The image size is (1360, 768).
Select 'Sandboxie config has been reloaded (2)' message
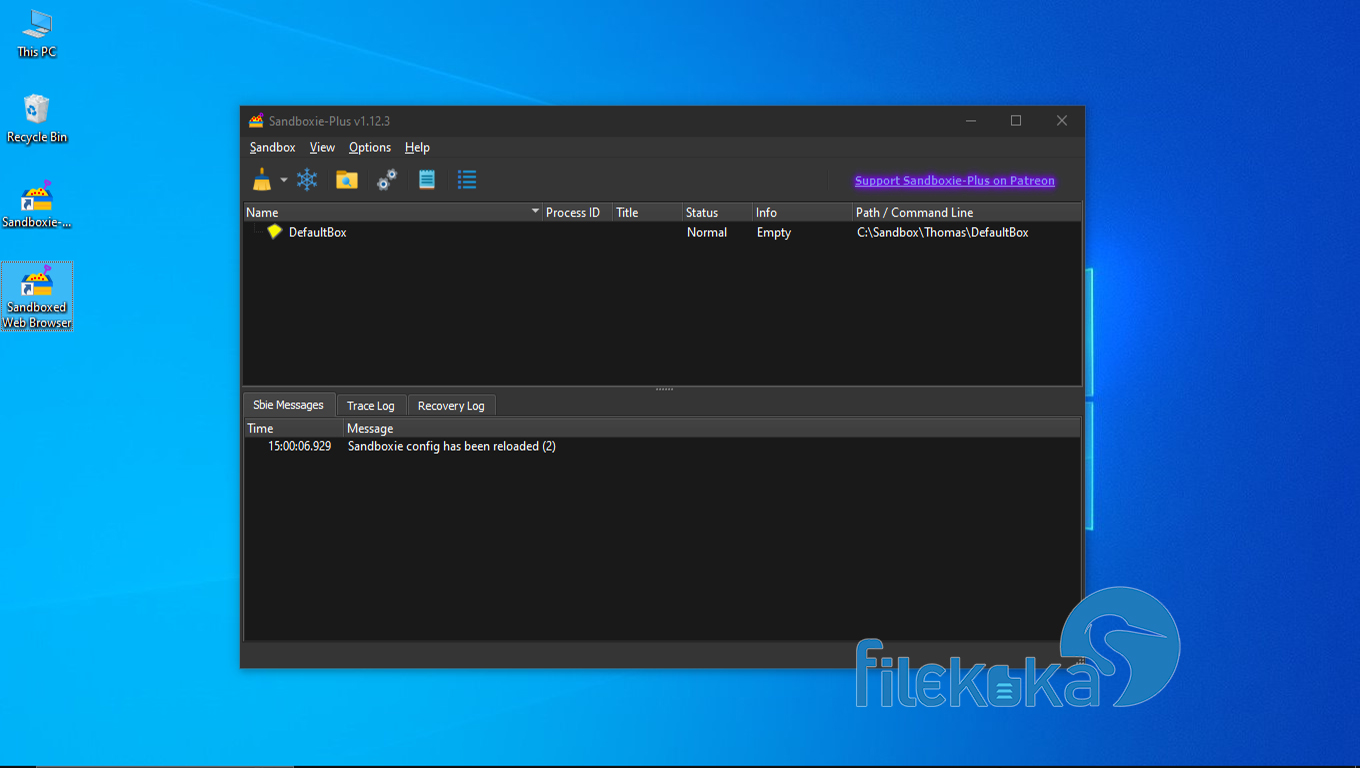(452, 446)
